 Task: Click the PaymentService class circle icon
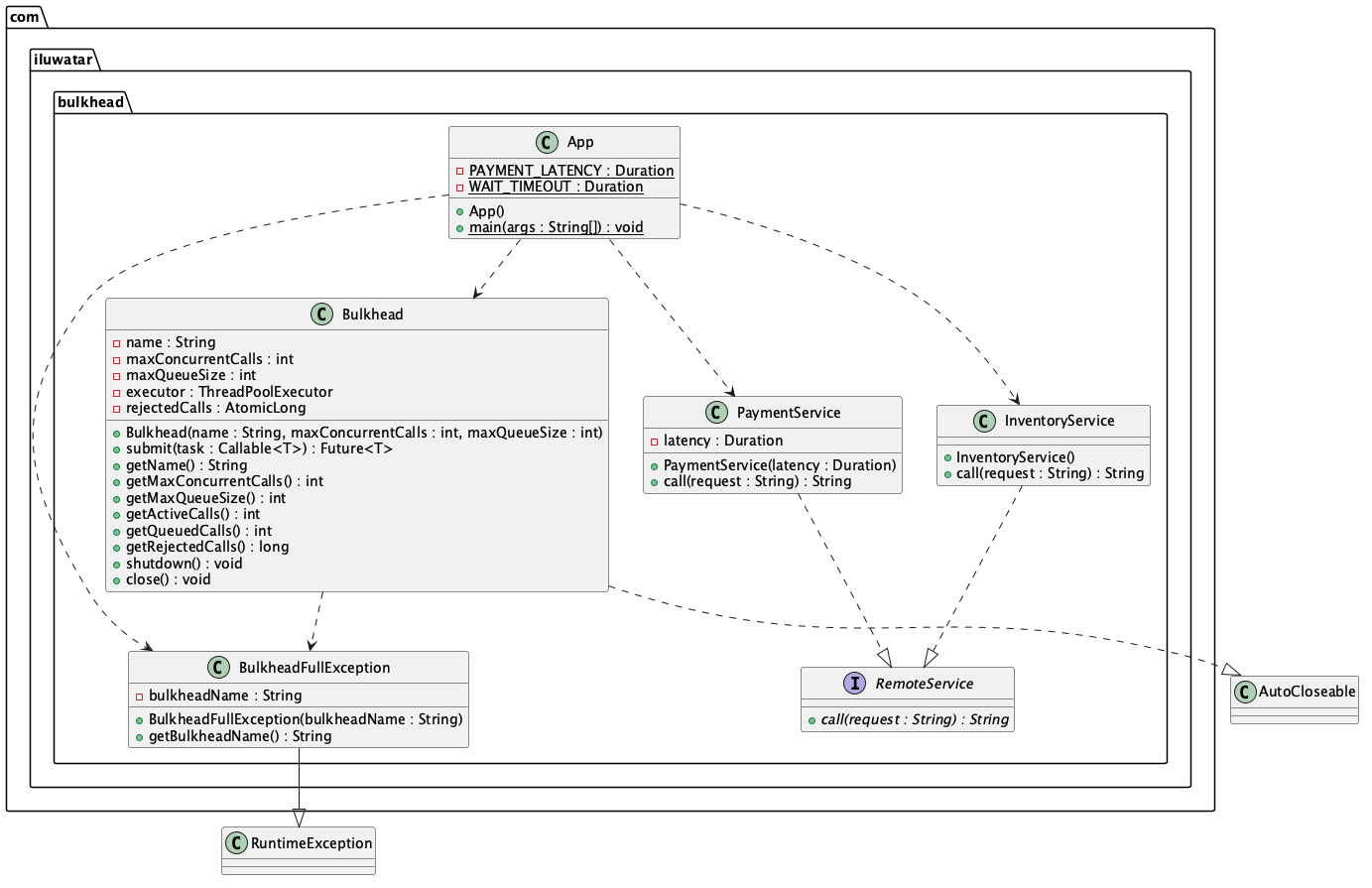(x=717, y=413)
